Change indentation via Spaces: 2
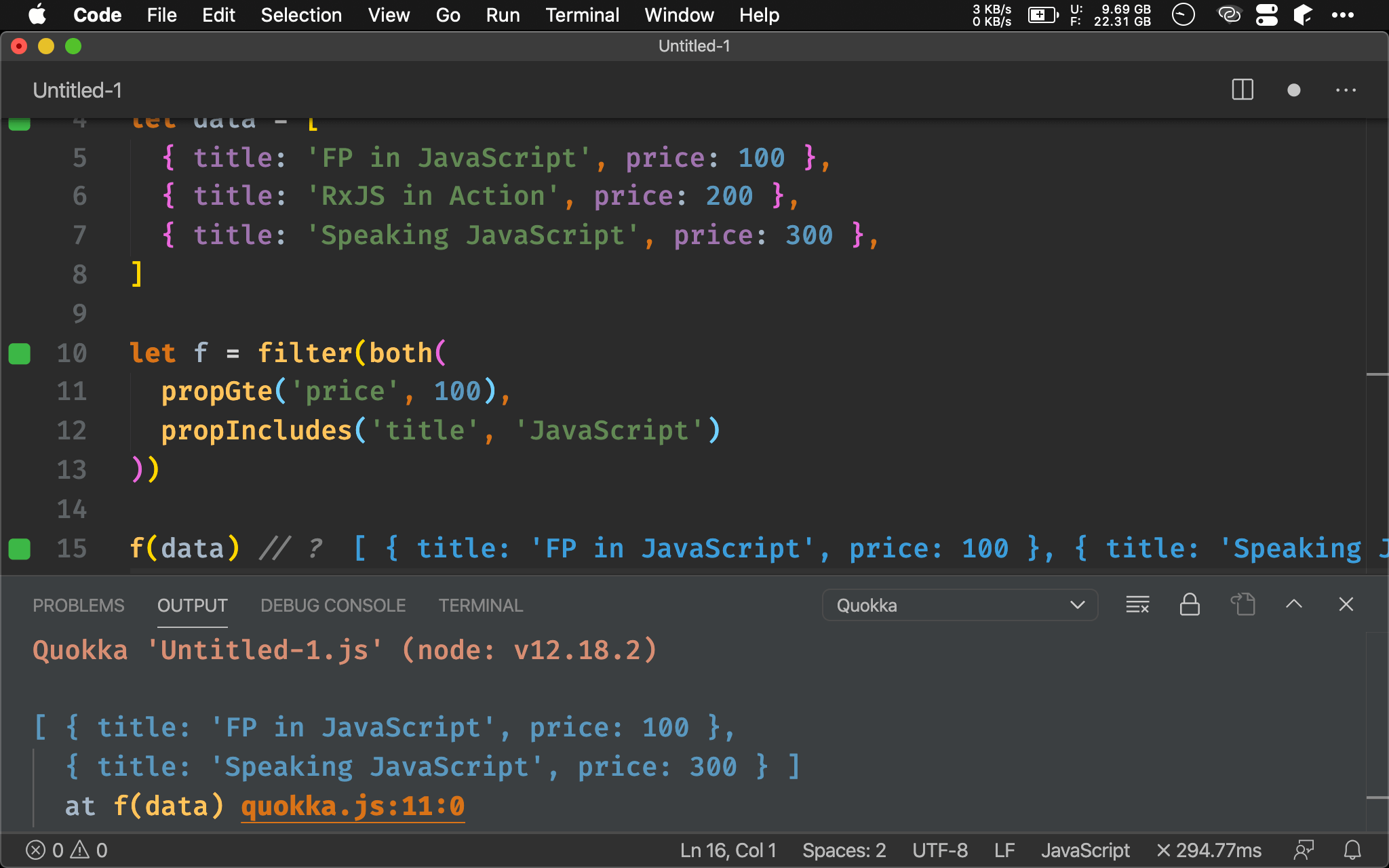The height and width of the screenshot is (868, 1389). click(844, 850)
